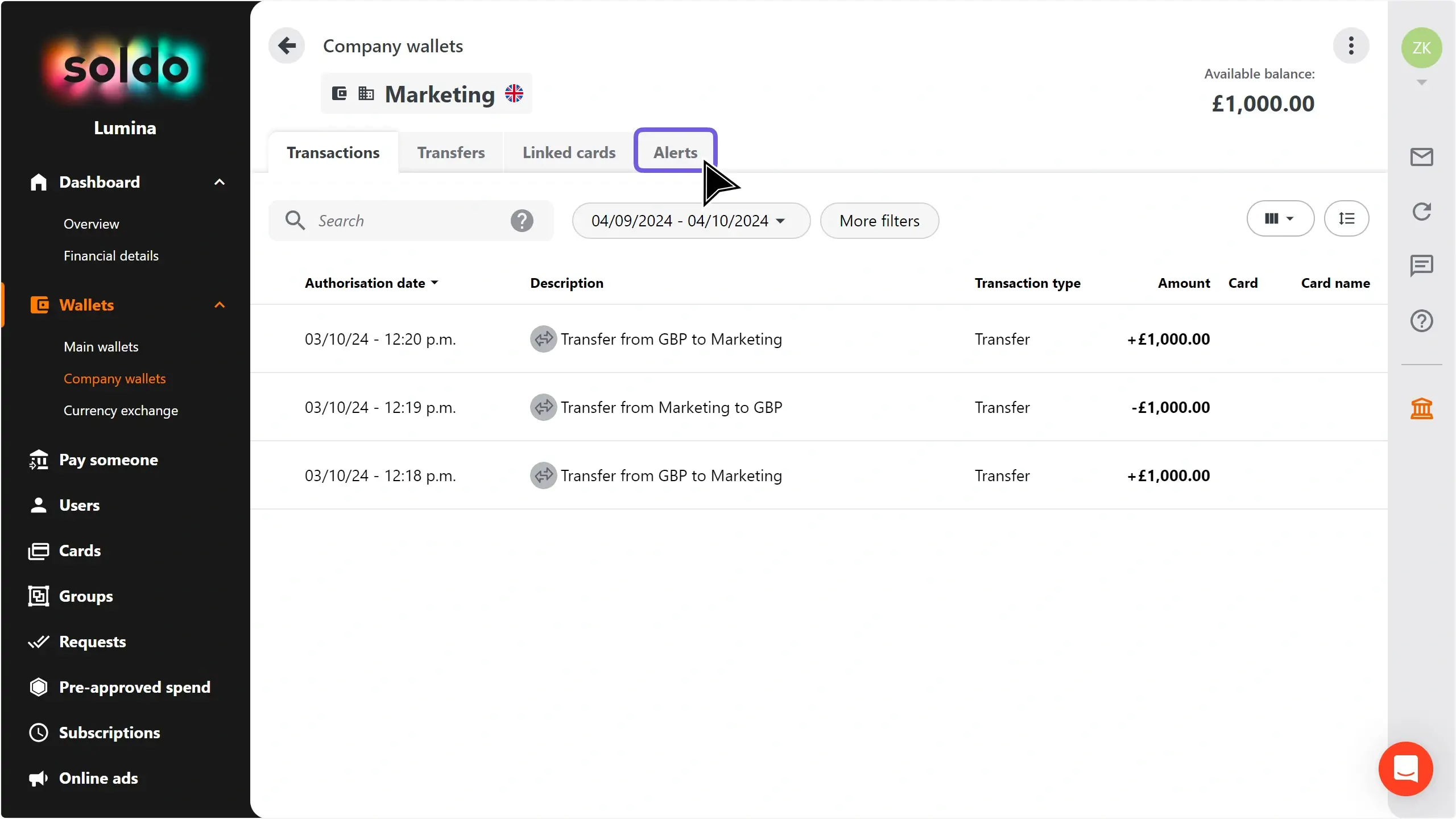1456x819 pixels.
Task: Open the three-dot options menu
Action: 1351,45
